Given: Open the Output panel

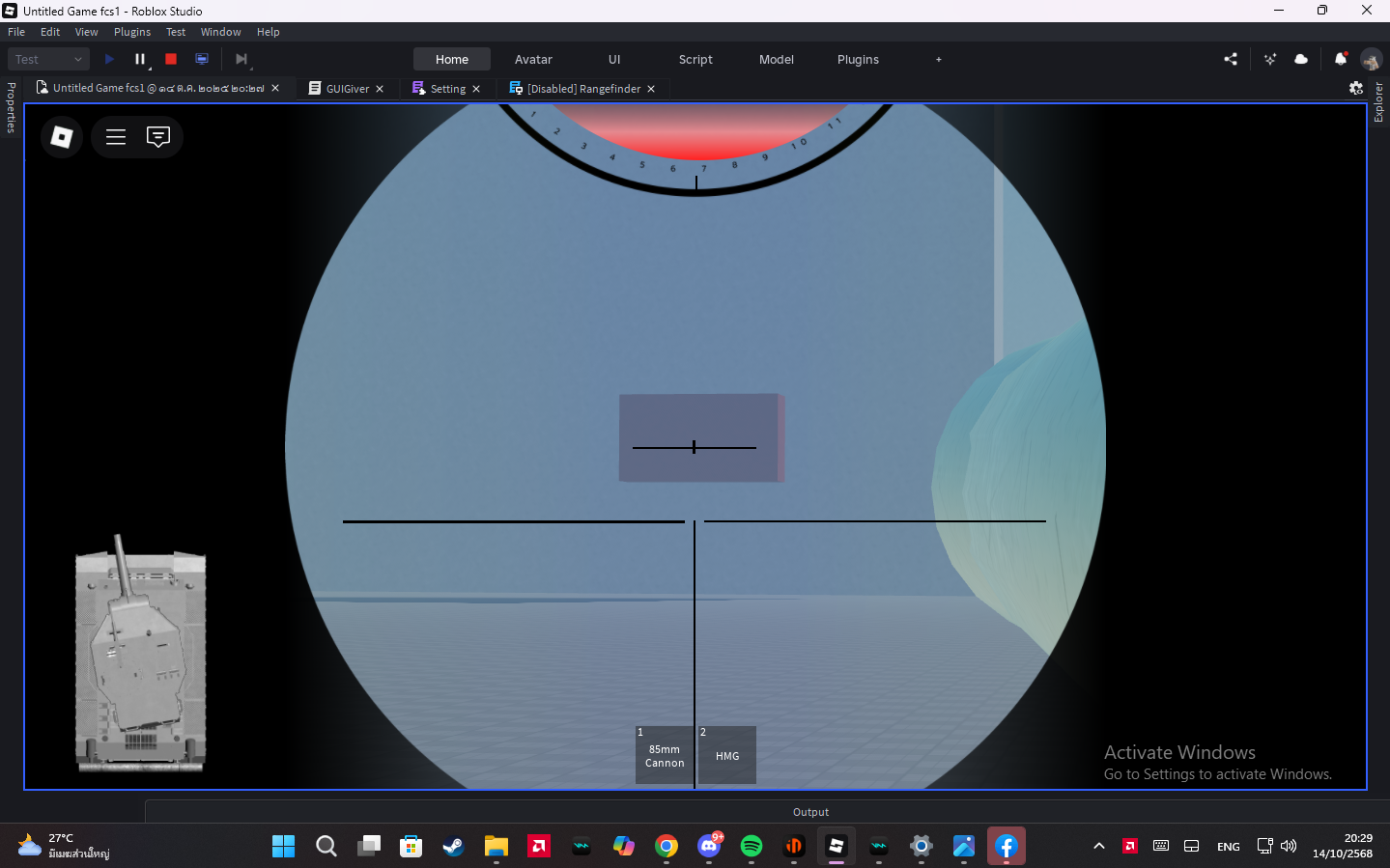Looking at the screenshot, I should tap(811, 812).
